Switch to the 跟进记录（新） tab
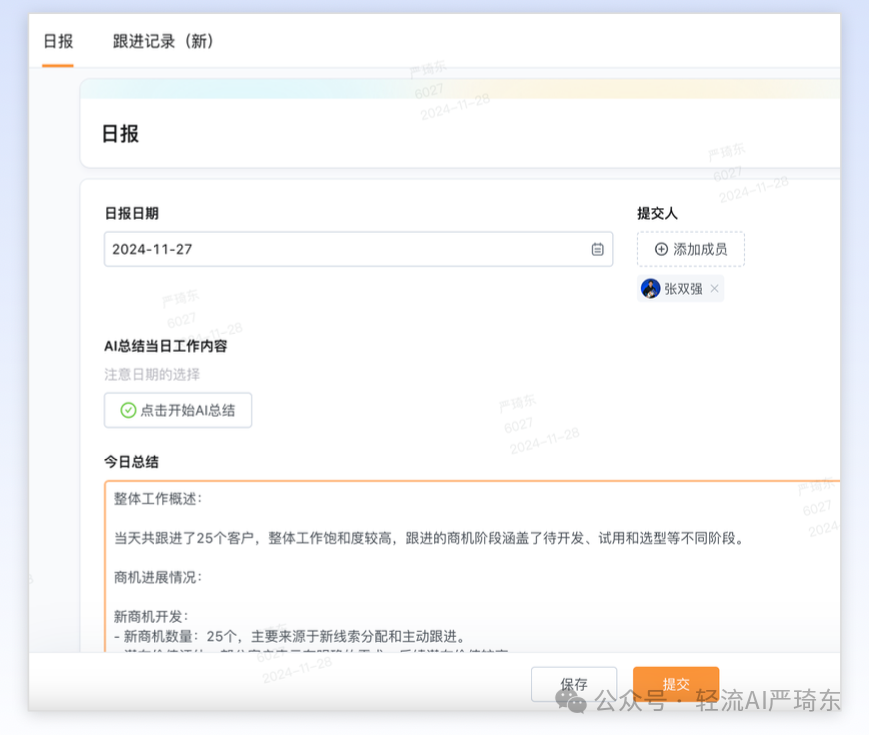Image resolution: width=869 pixels, height=735 pixels. click(x=162, y=42)
